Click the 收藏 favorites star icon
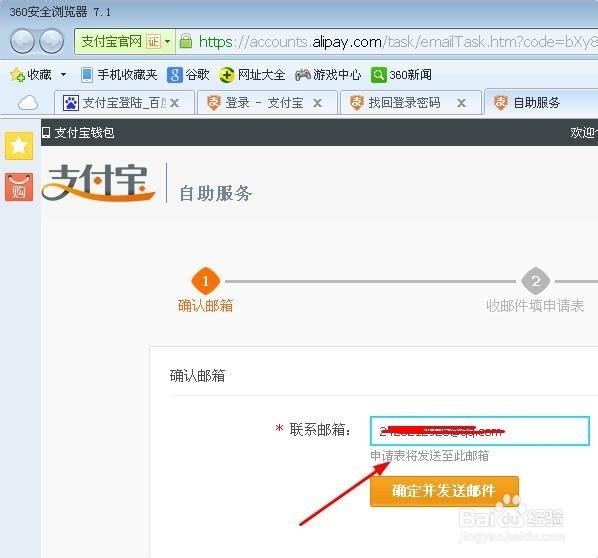Screen dimensions: 598x558 pos(17,75)
